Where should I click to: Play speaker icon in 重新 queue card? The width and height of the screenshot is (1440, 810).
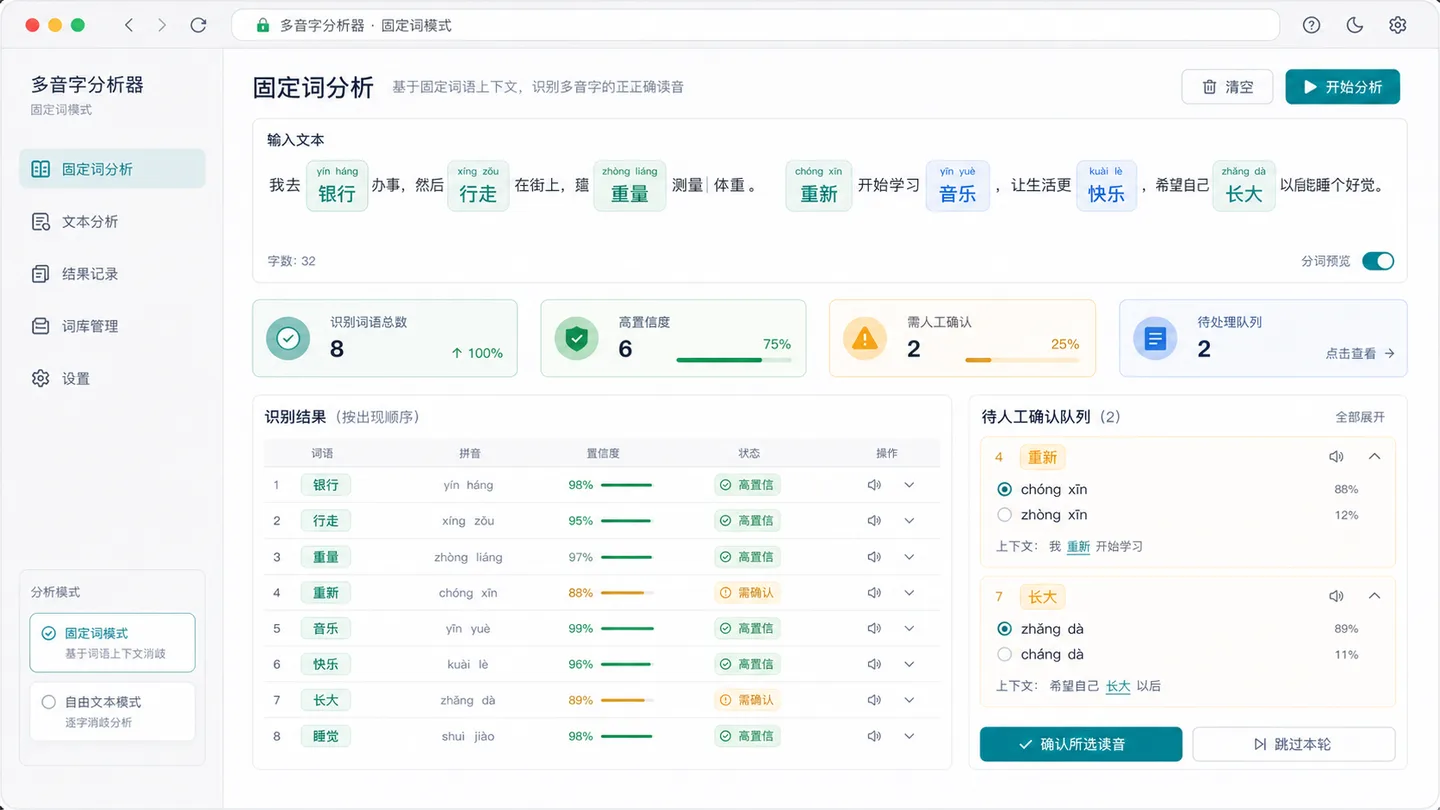click(x=1336, y=457)
